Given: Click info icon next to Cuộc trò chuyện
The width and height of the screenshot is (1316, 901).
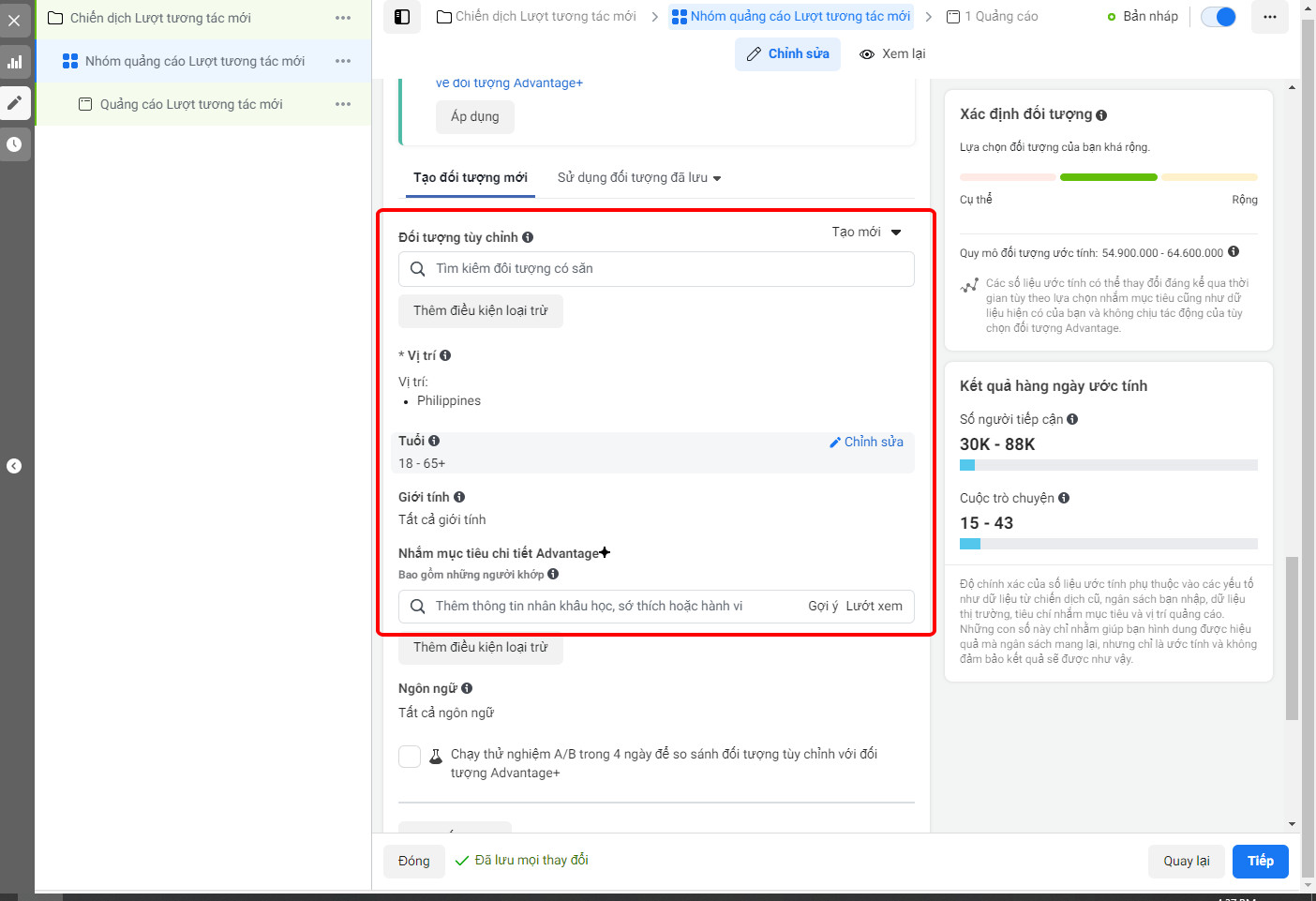Looking at the screenshot, I should point(1064,498).
